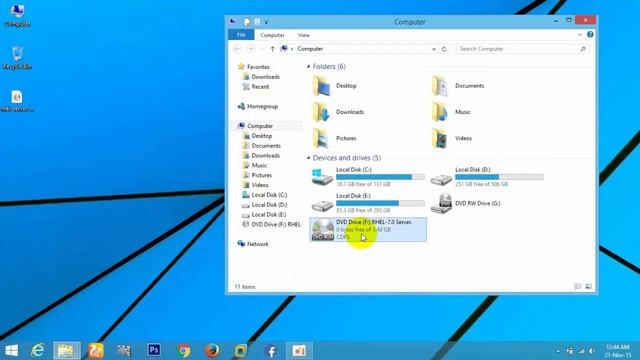Open the Computer ribbon tab

[x=272, y=35]
